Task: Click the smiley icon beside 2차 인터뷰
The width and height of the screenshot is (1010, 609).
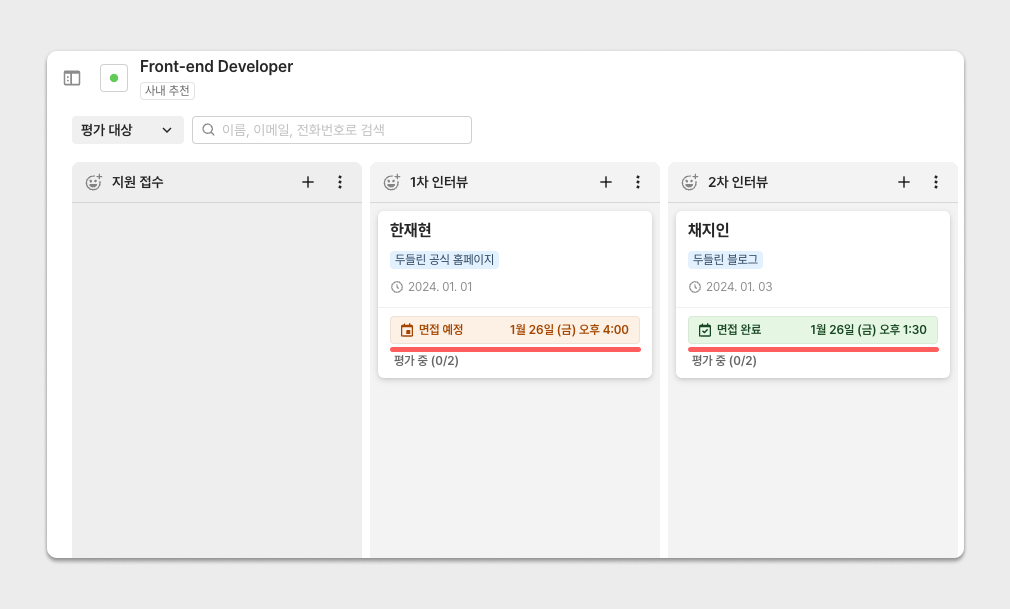Action: [x=690, y=182]
